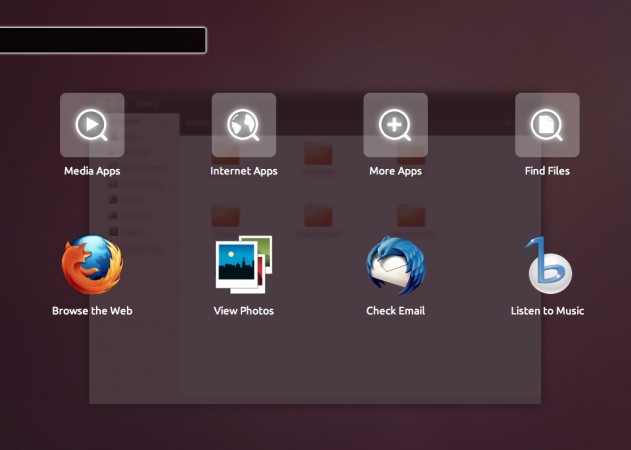
Task: Start the Banshee music player icon
Action: point(547,265)
